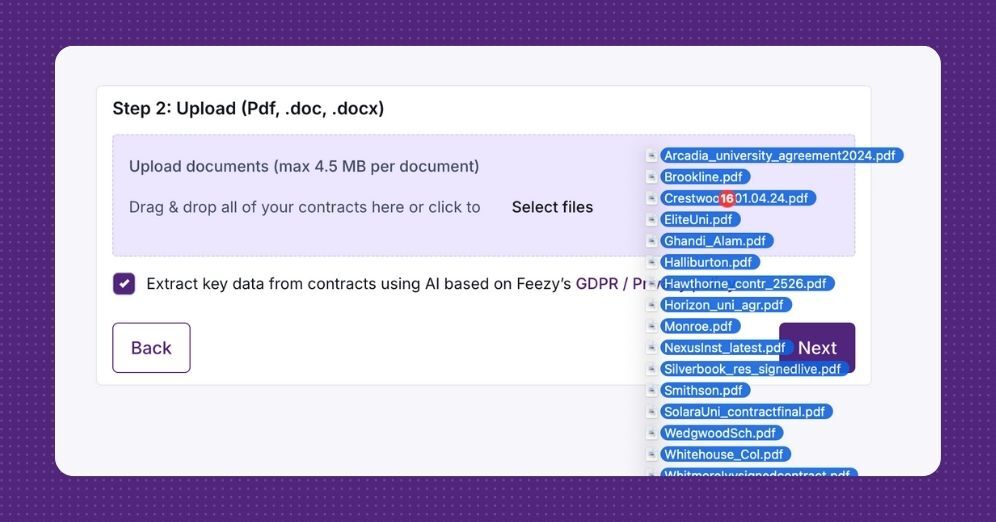Uncheck the Extract key data with AI checkbox
Image resolution: width=996 pixels, height=522 pixels.
pos(124,284)
